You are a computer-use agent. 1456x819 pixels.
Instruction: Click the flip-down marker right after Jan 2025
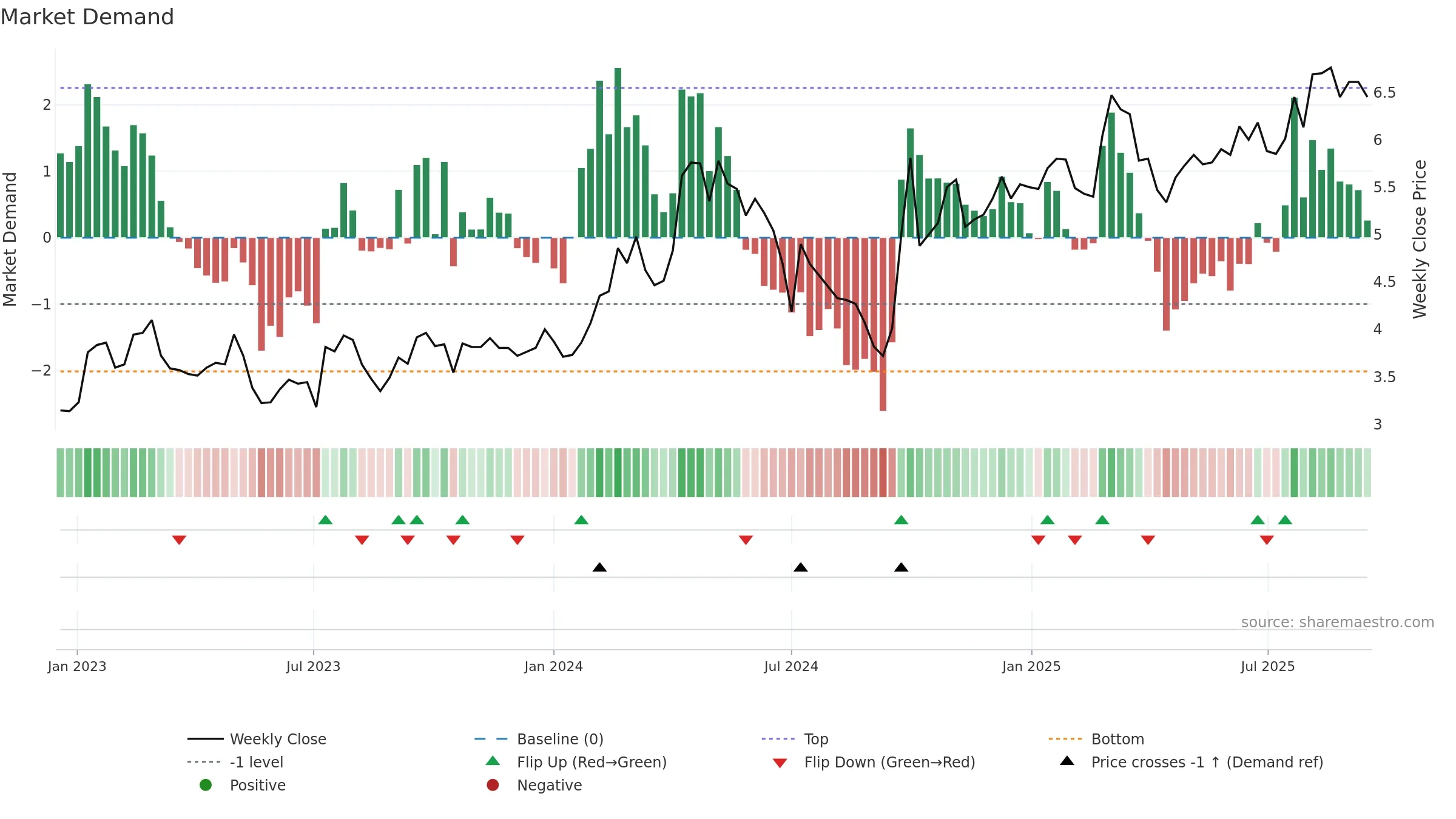click(x=1039, y=540)
